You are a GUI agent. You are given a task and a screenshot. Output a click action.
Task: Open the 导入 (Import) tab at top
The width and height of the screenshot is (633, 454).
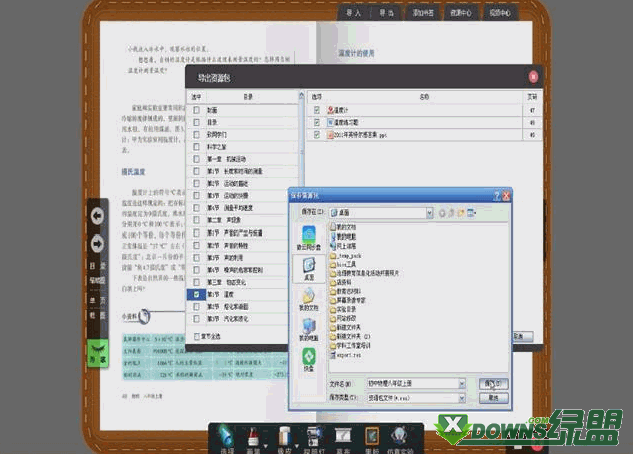353,13
